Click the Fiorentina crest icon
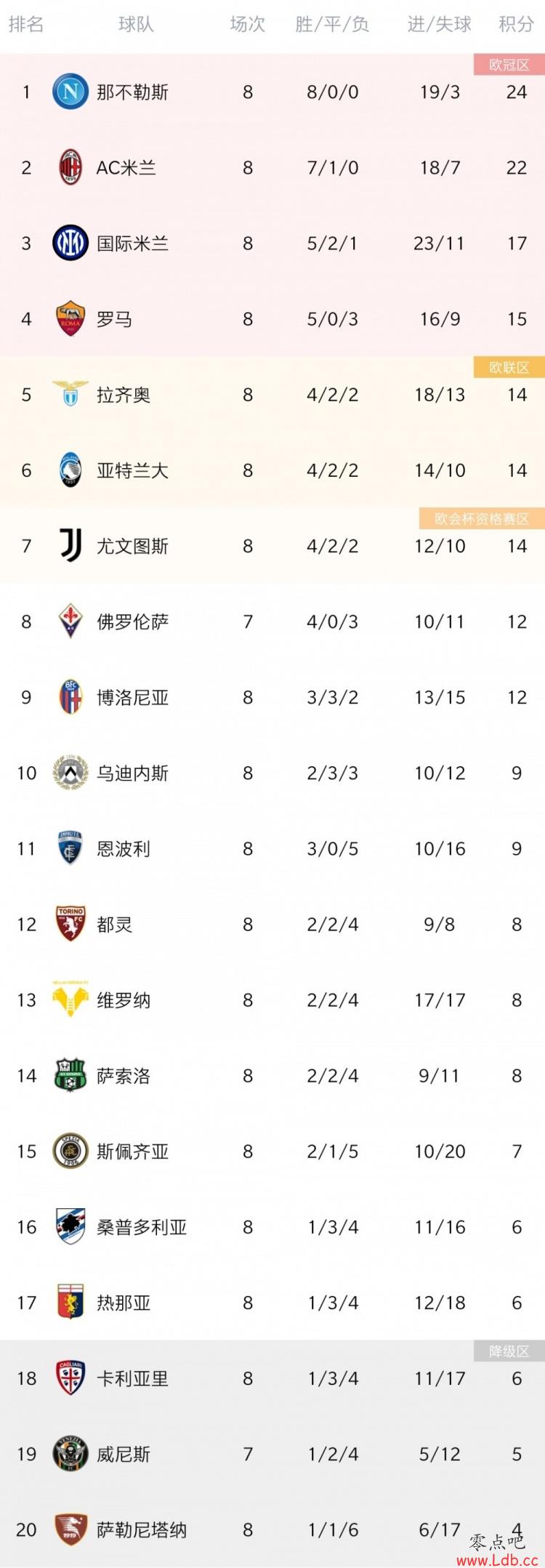 [x=70, y=621]
